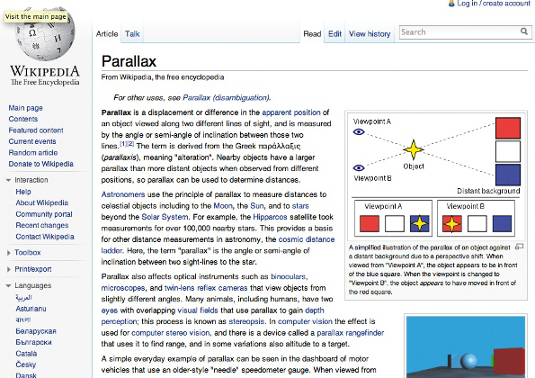Follow the Solar System link
The width and height of the screenshot is (535, 378).
coord(164,217)
